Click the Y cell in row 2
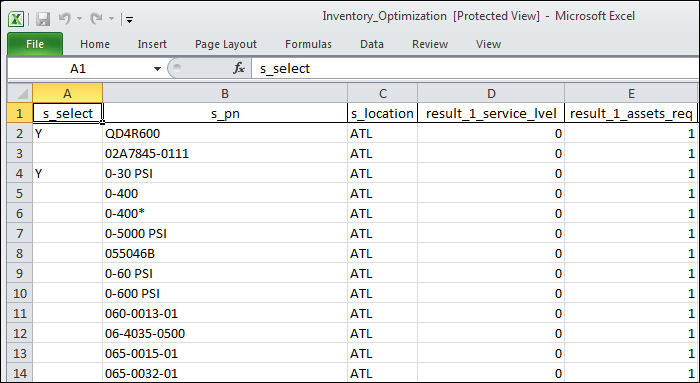The width and height of the screenshot is (700, 383). click(x=67, y=133)
